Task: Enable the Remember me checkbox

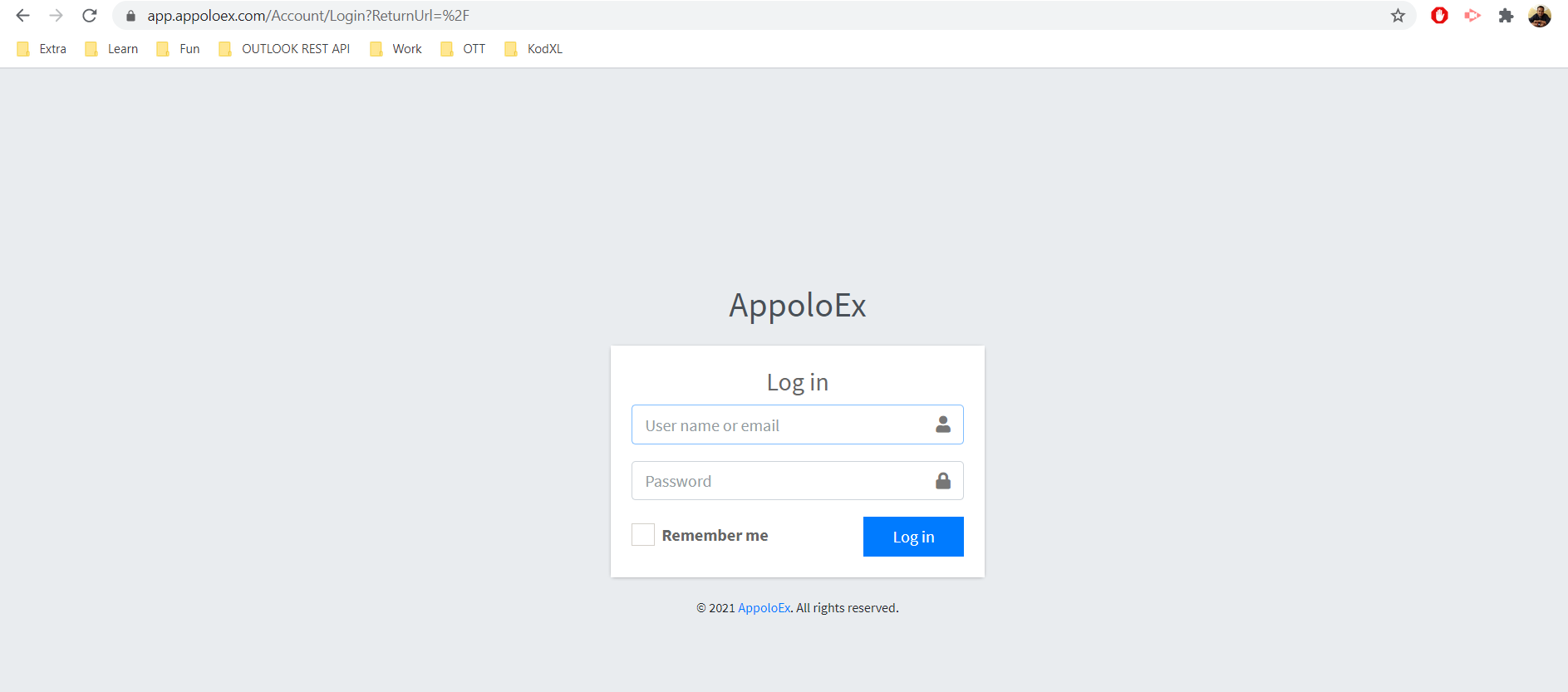Action: [643, 535]
